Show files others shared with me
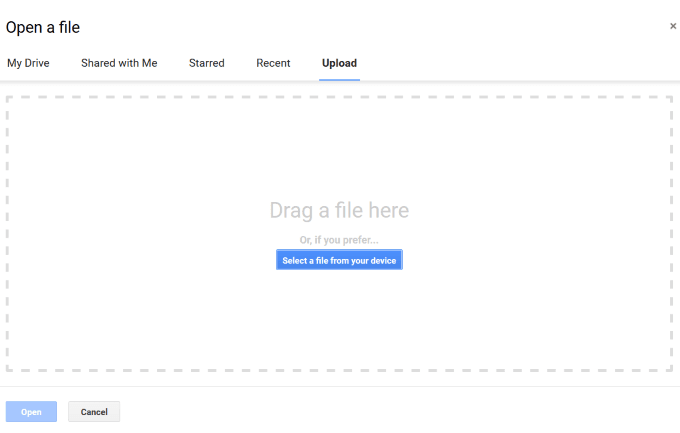 click(x=119, y=63)
